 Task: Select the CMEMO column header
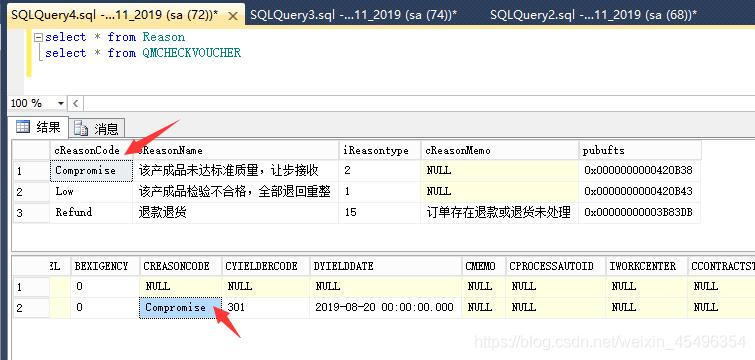[x=483, y=266]
